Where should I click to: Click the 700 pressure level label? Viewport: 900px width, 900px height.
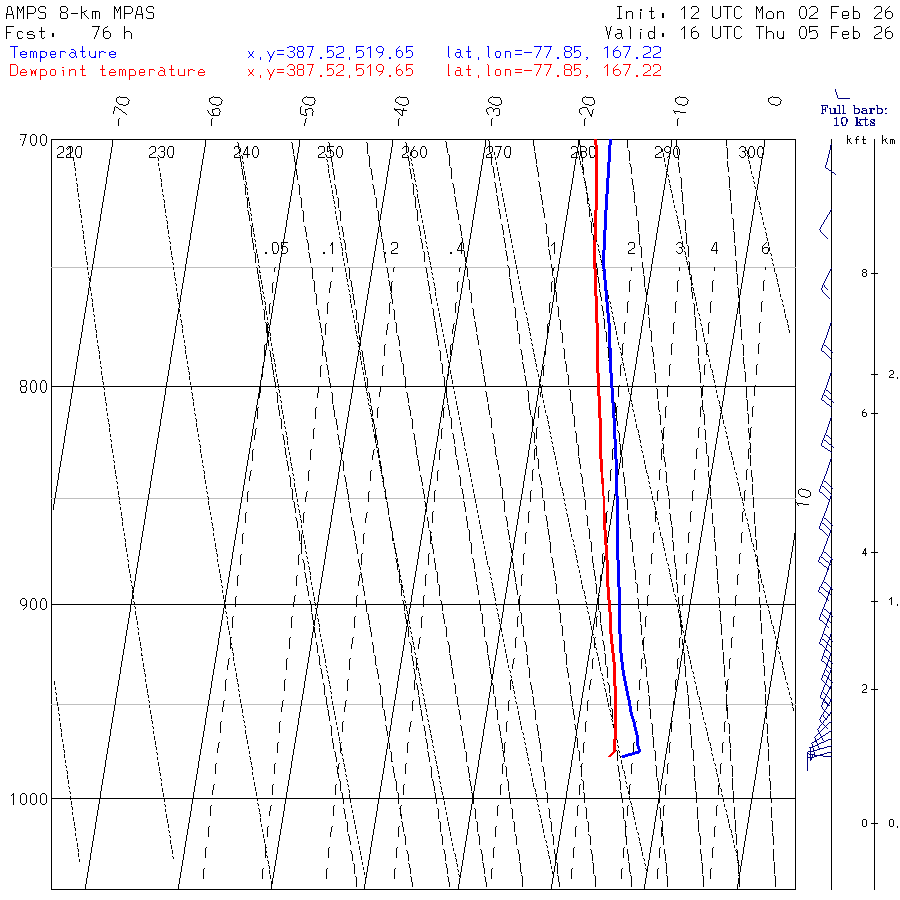click(33, 140)
